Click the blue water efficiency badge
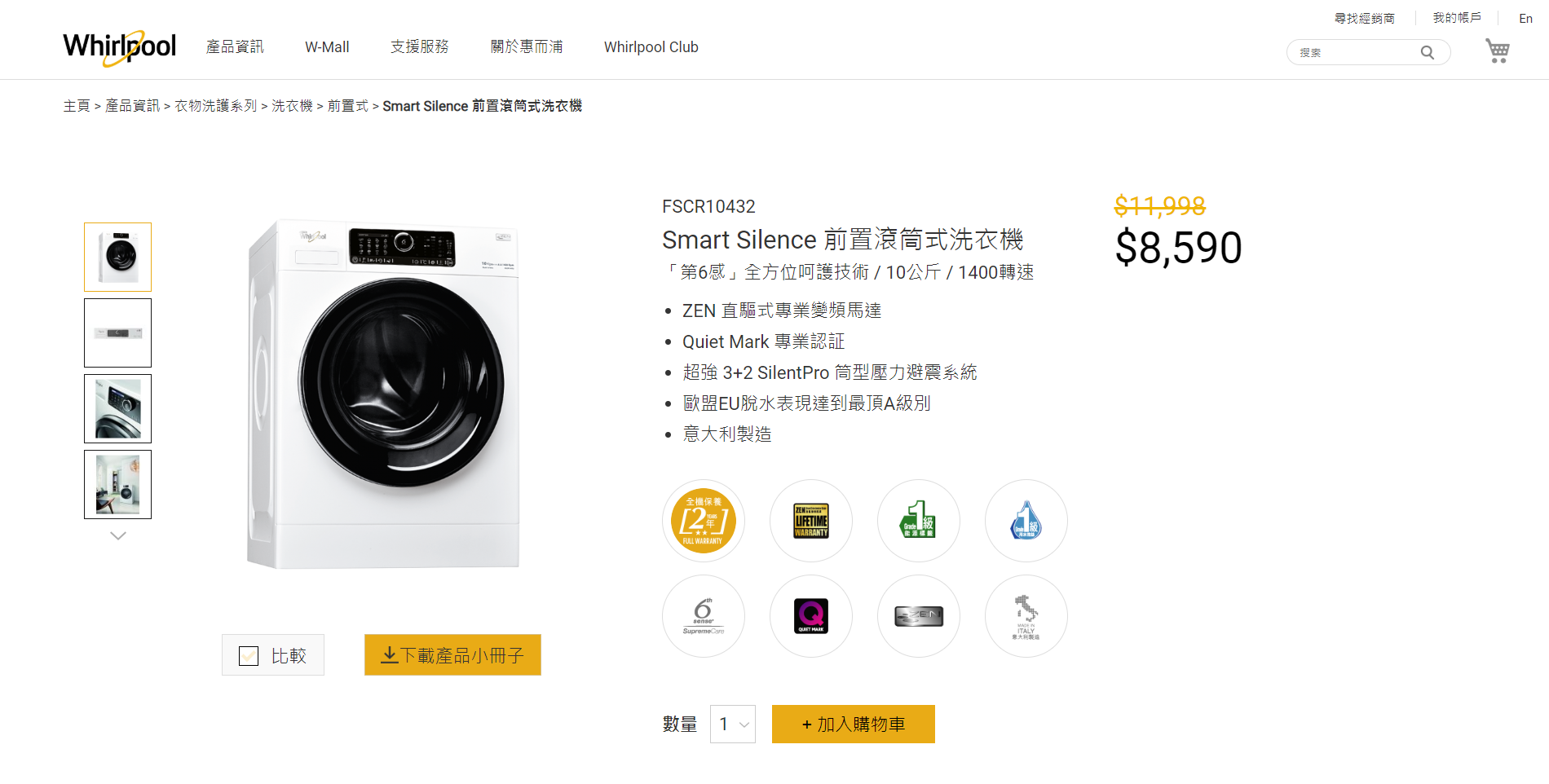 pyautogui.click(x=1026, y=521)
